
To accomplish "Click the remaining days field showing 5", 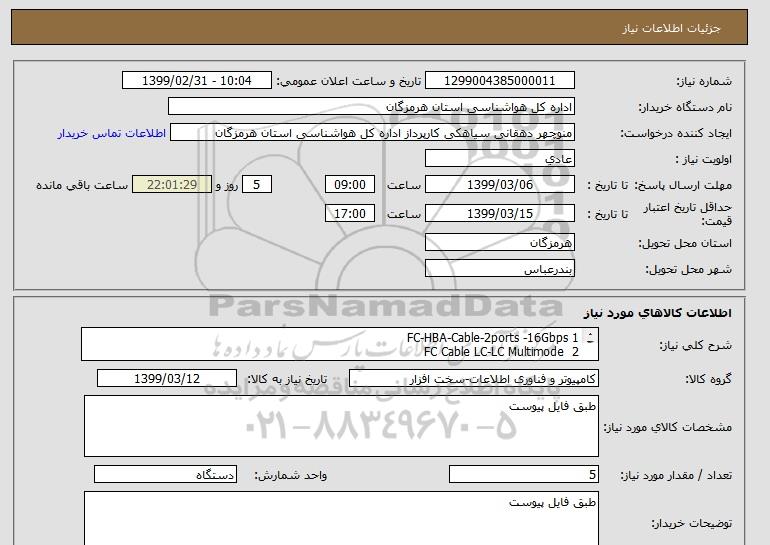I will (x=256, y=185).
